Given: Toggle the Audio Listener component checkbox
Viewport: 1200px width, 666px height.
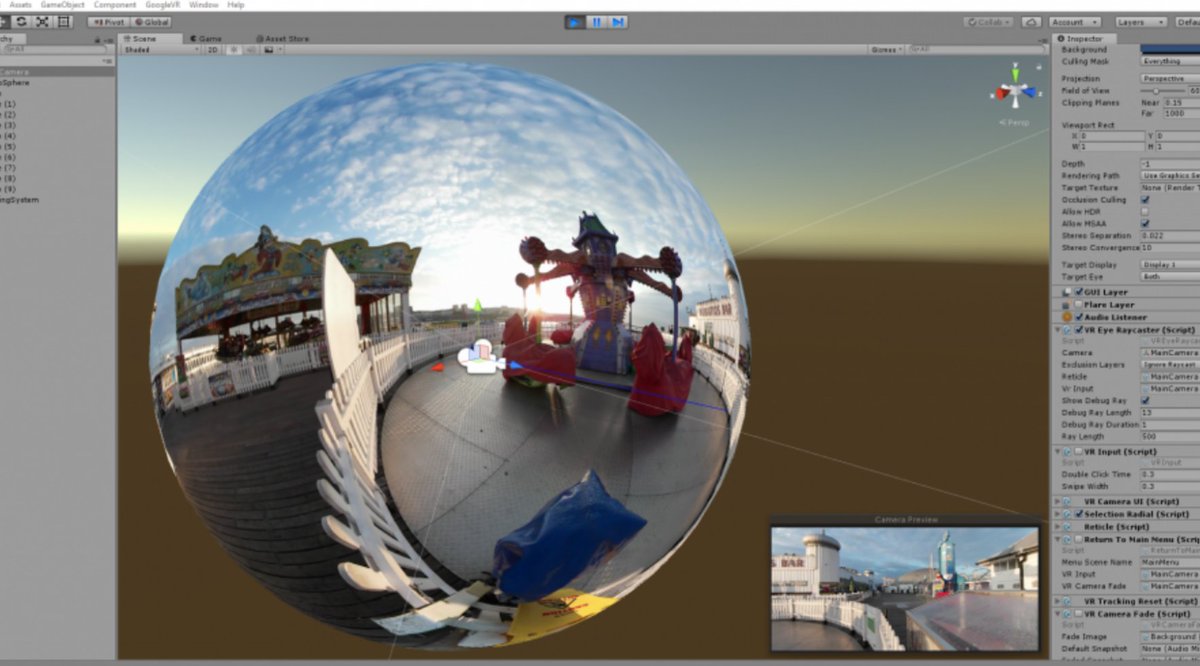Looking at the screenshot, I should pyautogui.click(x=1079, y=317).
